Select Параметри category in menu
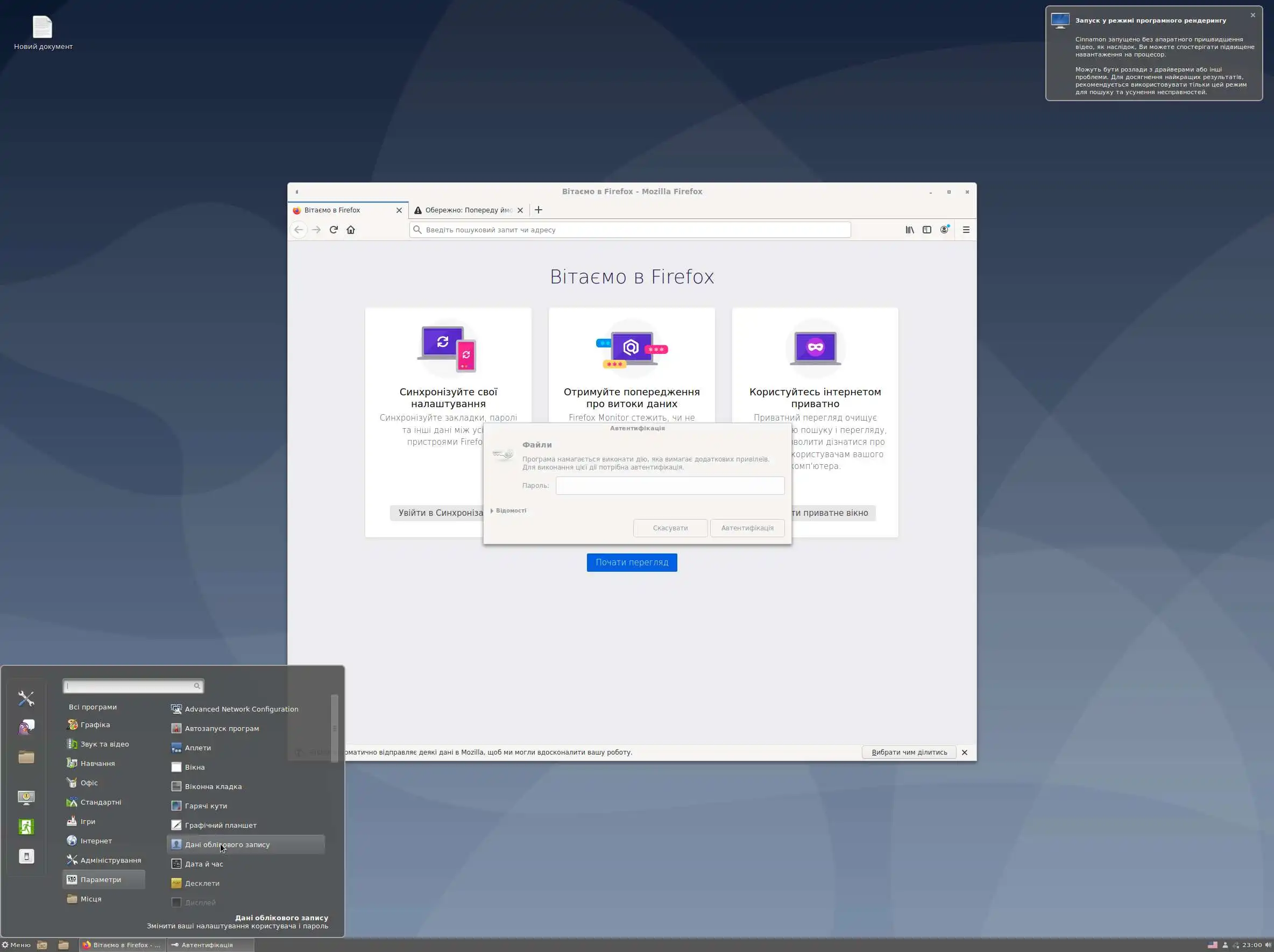1274x952 pixels. click(x=101, y=879)
